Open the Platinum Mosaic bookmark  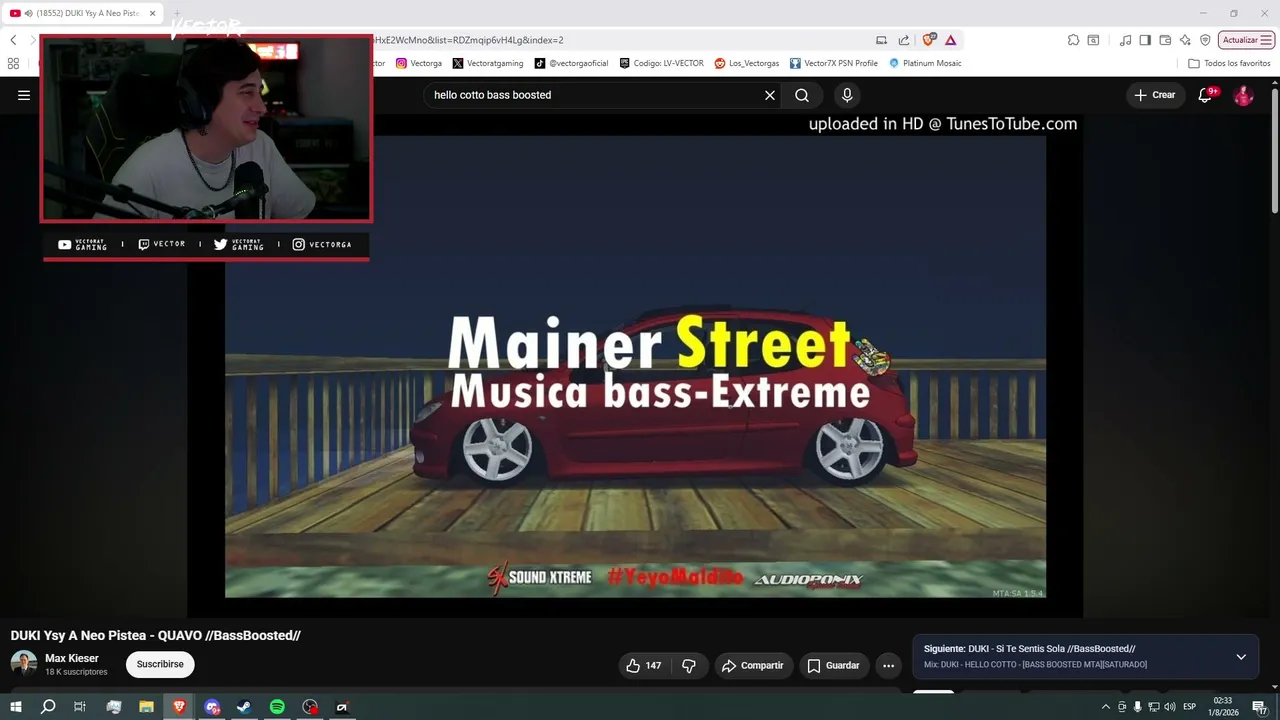tap(925, 63)
